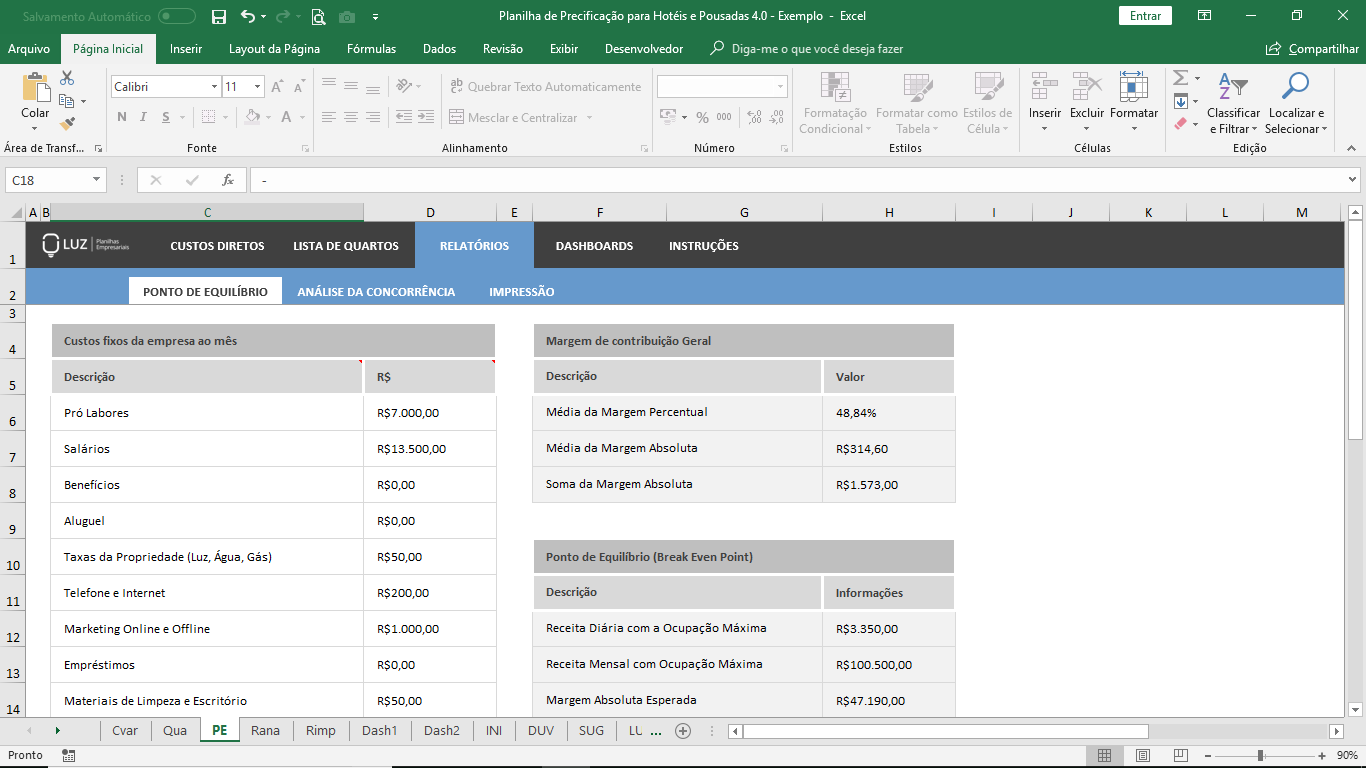This screenshot has height=768, width=1366.
Task: Toggle the Salvamento Automático switch
Action: (x=177, y=16)
